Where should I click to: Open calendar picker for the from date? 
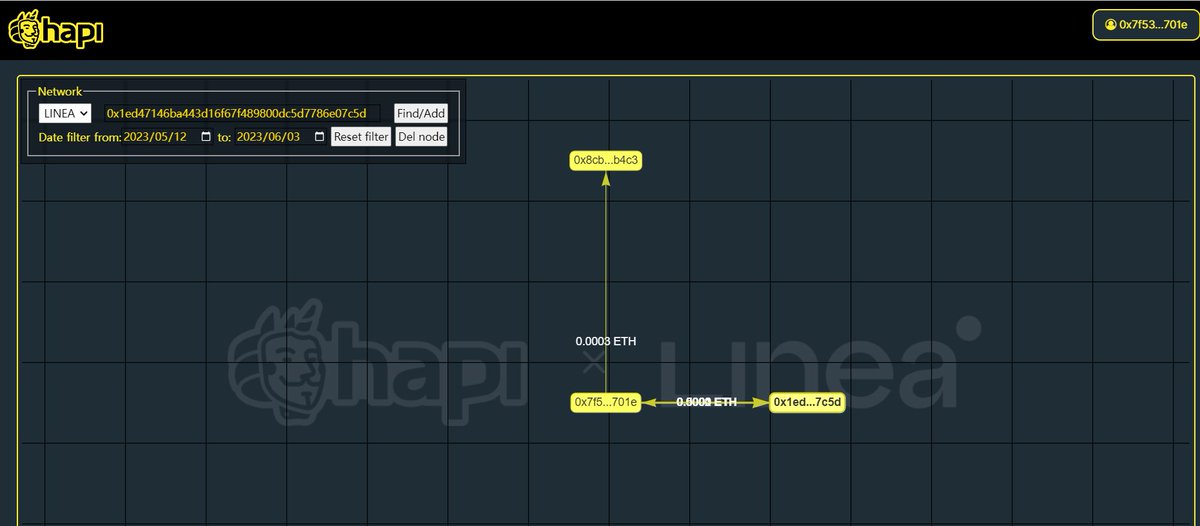[x=206, y=137]
